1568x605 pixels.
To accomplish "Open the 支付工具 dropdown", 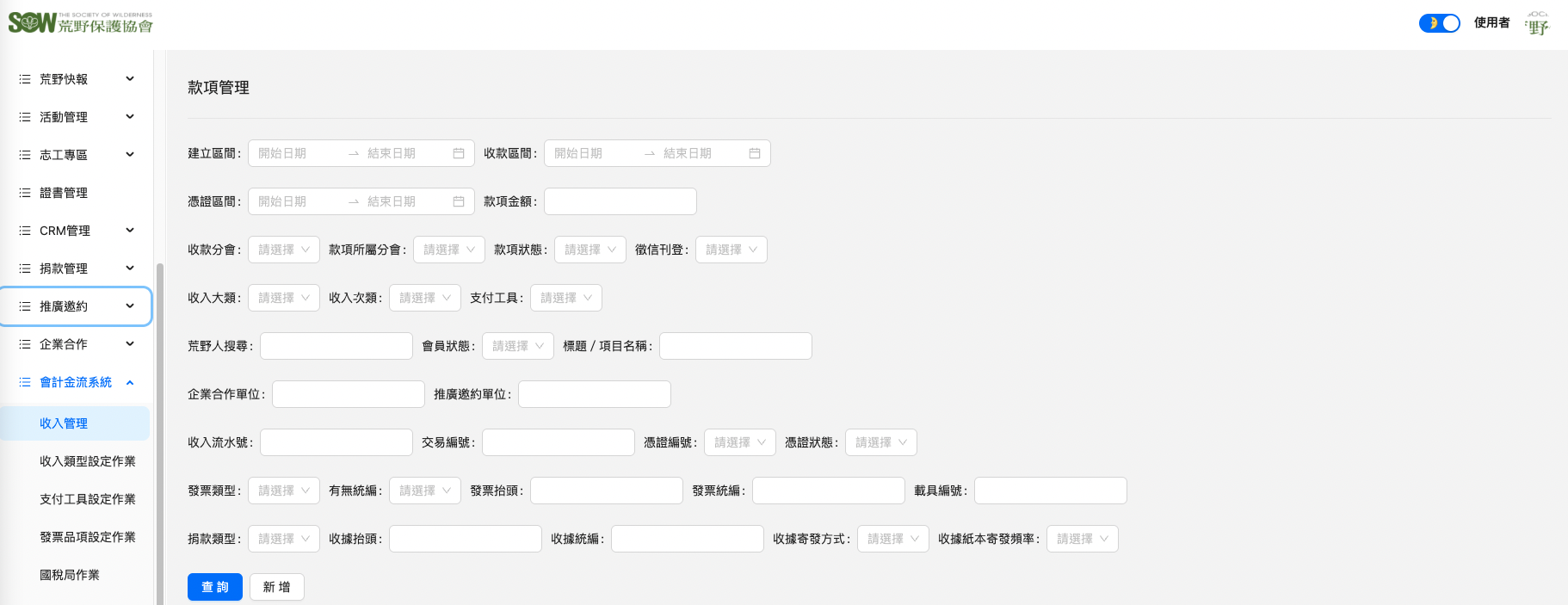I will (x=566, y=298).
